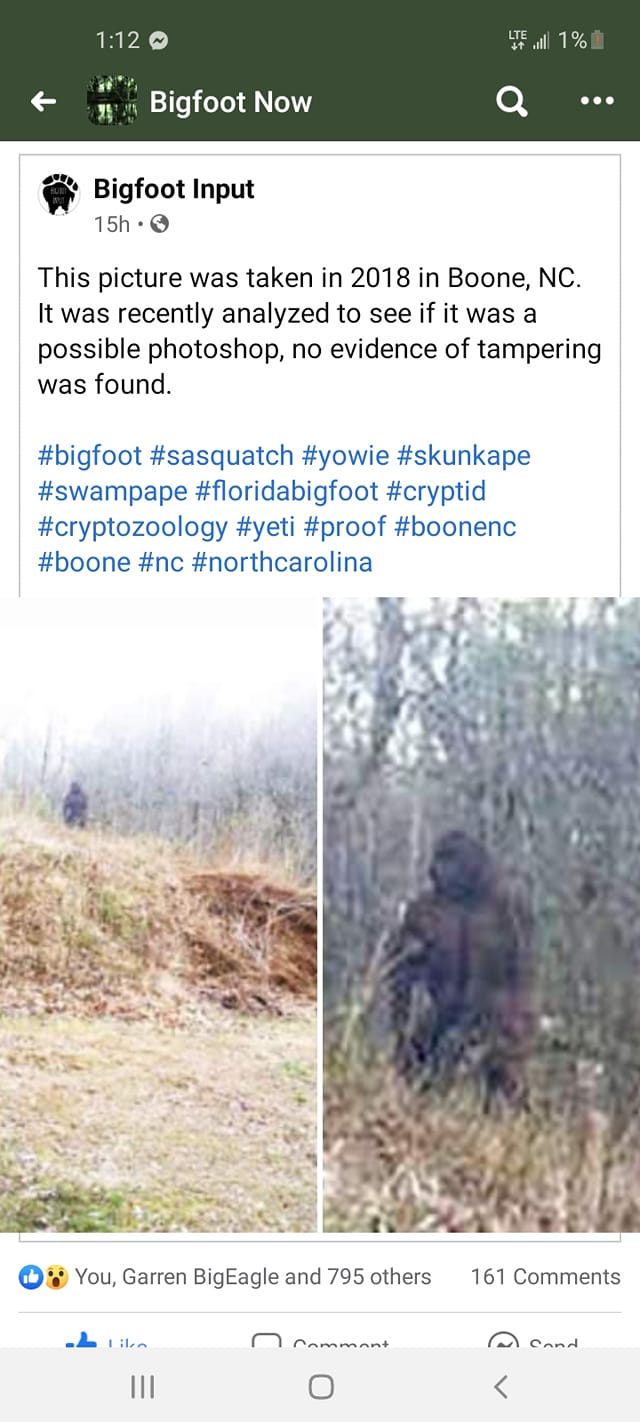
Task: Open the Bigfoot Input page name
Action: [x=174, y=189]
